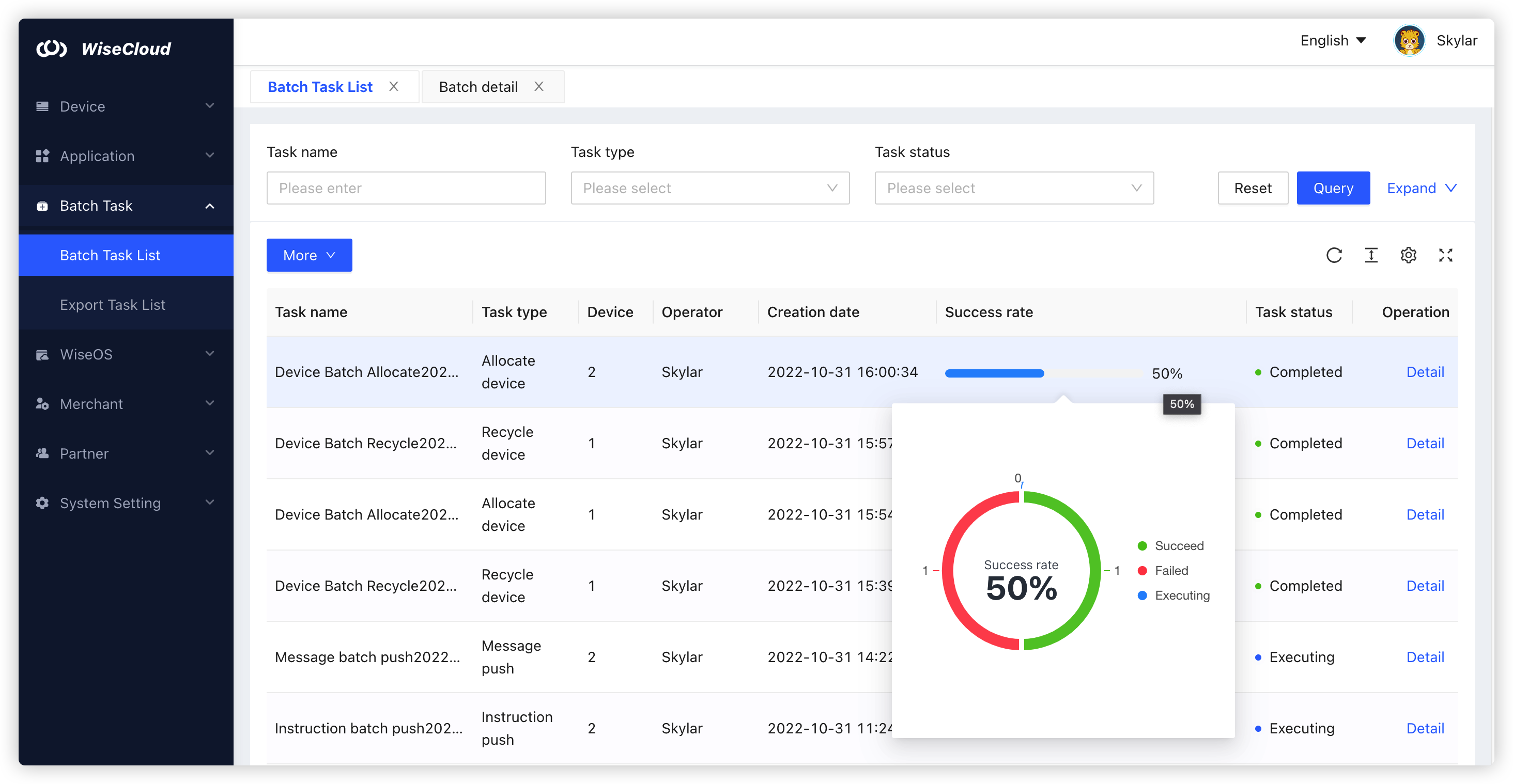Open the More actions dropdown
The width and height of the screenshot is (1513, 784).
pos(309,255)
